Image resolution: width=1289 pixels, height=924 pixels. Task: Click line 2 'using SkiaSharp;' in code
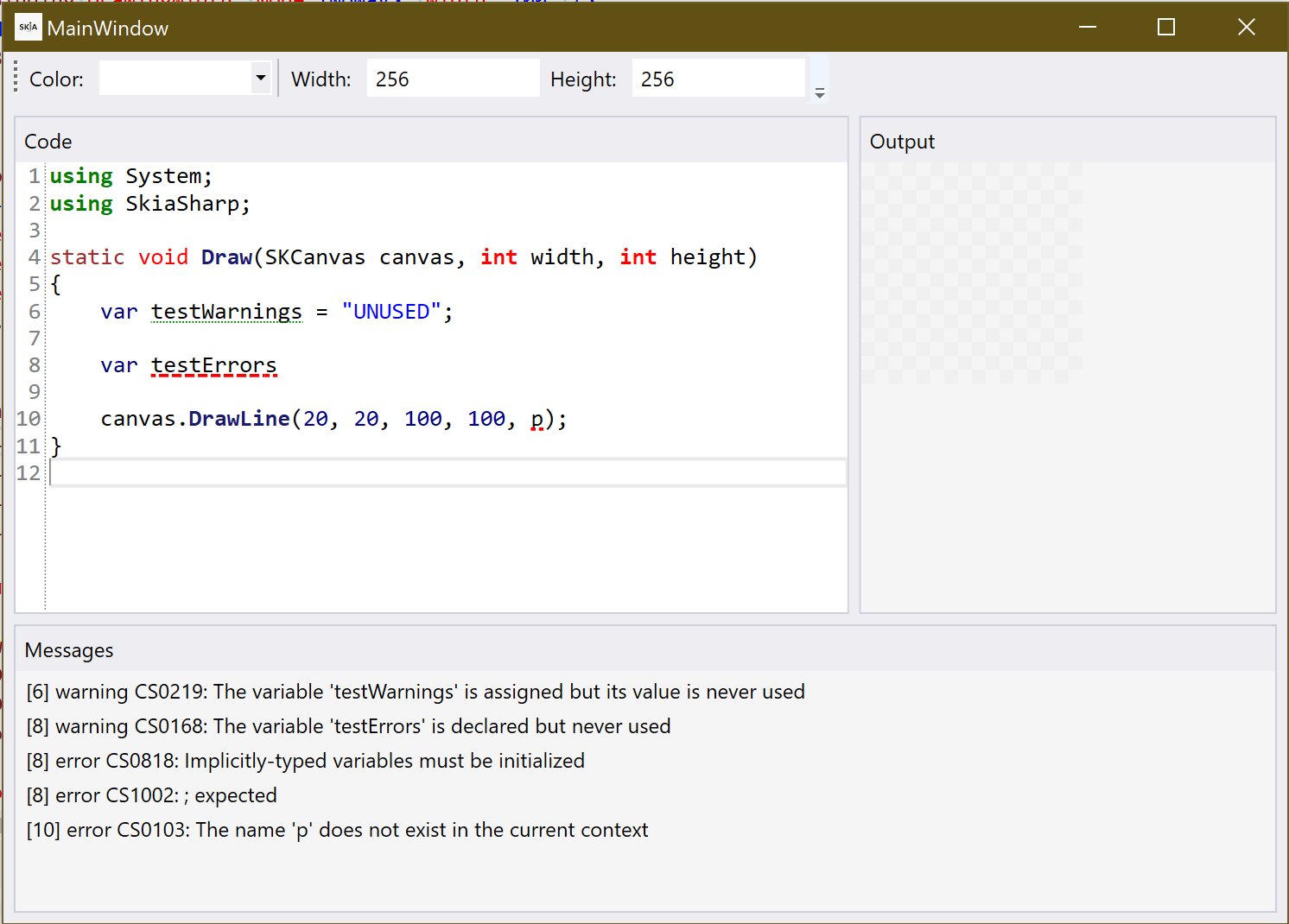(149, 204)
